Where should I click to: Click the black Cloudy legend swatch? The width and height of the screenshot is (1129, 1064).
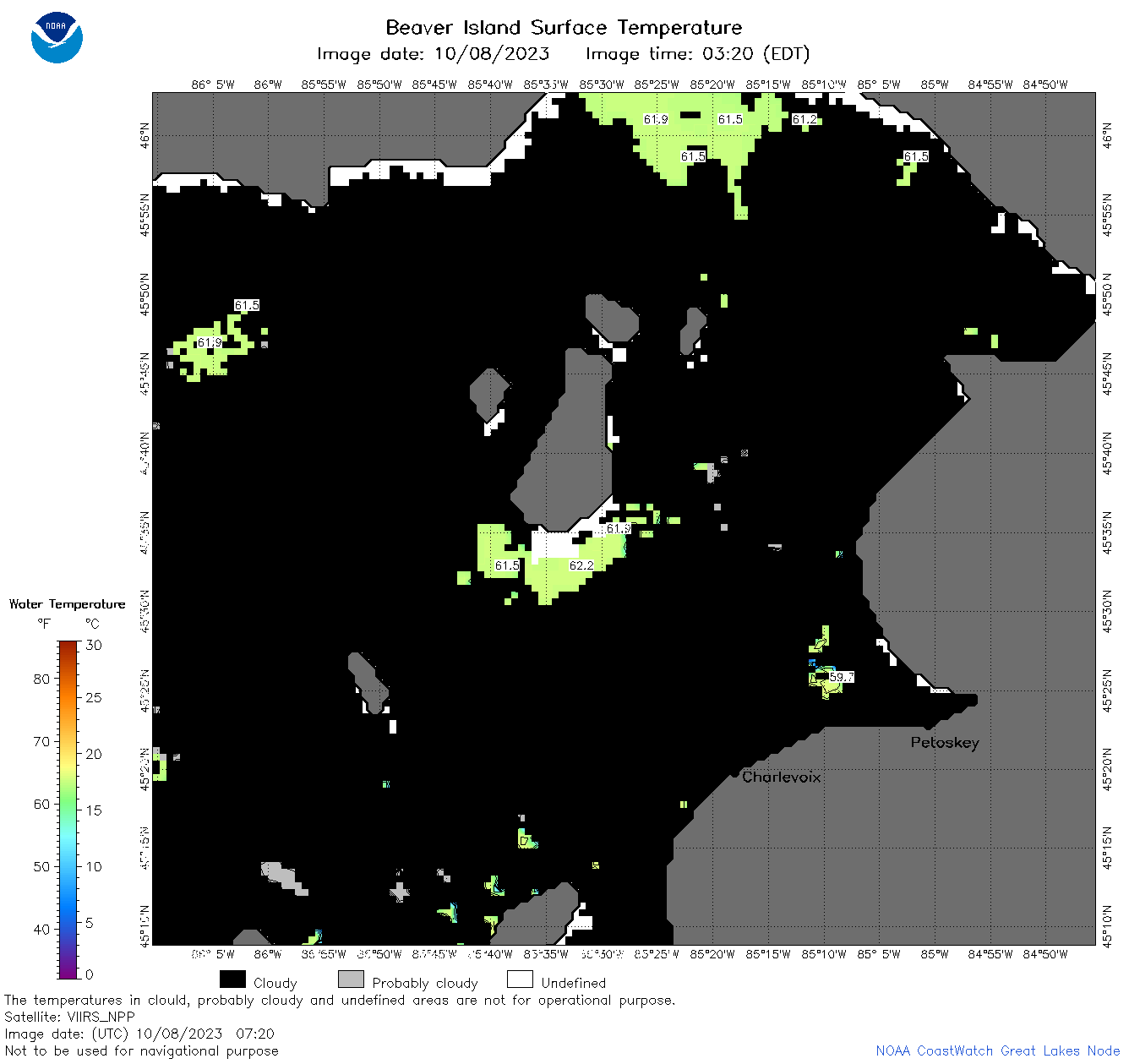click(232, 979)
